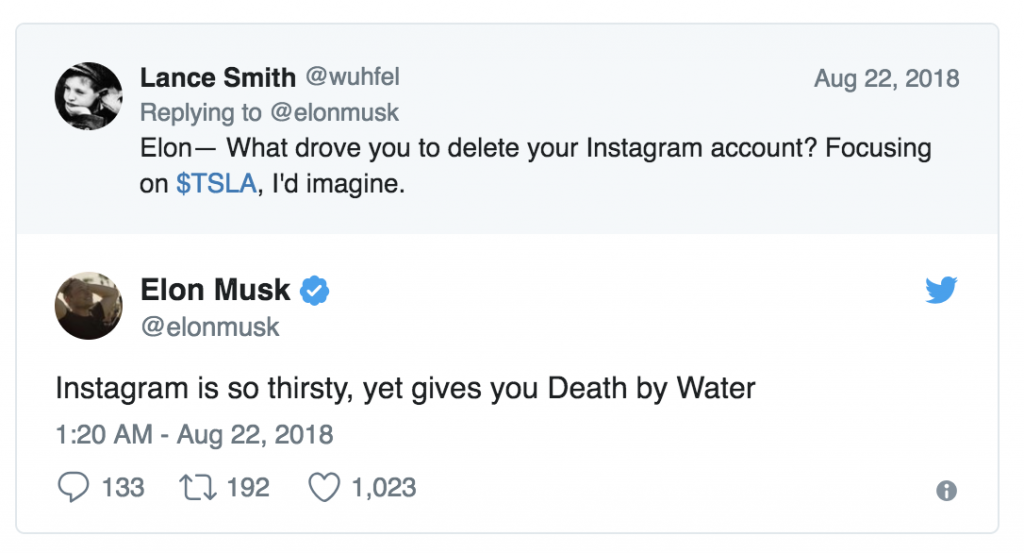Click the Twitter bird logo icon
The width and height of the screenshot is (1024, 553).
[941, 290]
